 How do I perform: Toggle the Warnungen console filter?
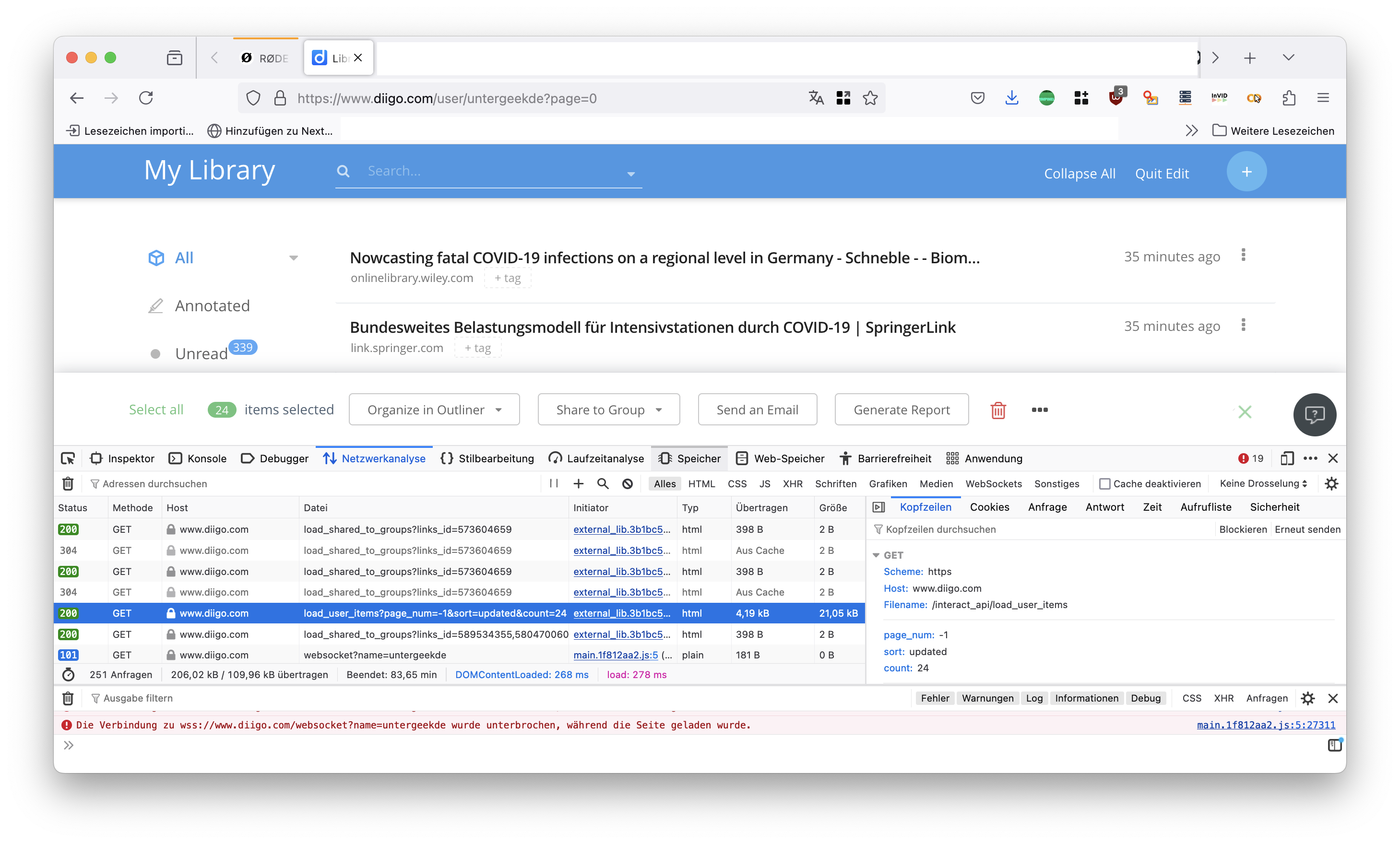[987, 698]
